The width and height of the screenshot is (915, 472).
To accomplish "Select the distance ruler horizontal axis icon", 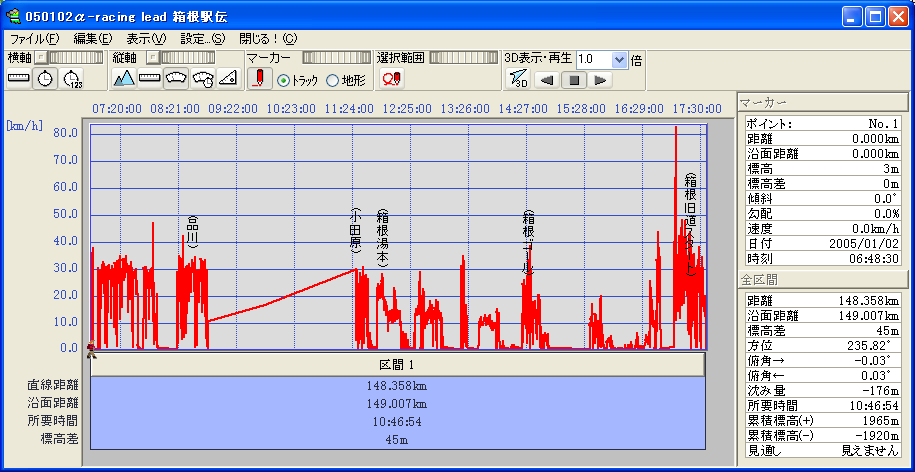I will [x=19, y=79].
